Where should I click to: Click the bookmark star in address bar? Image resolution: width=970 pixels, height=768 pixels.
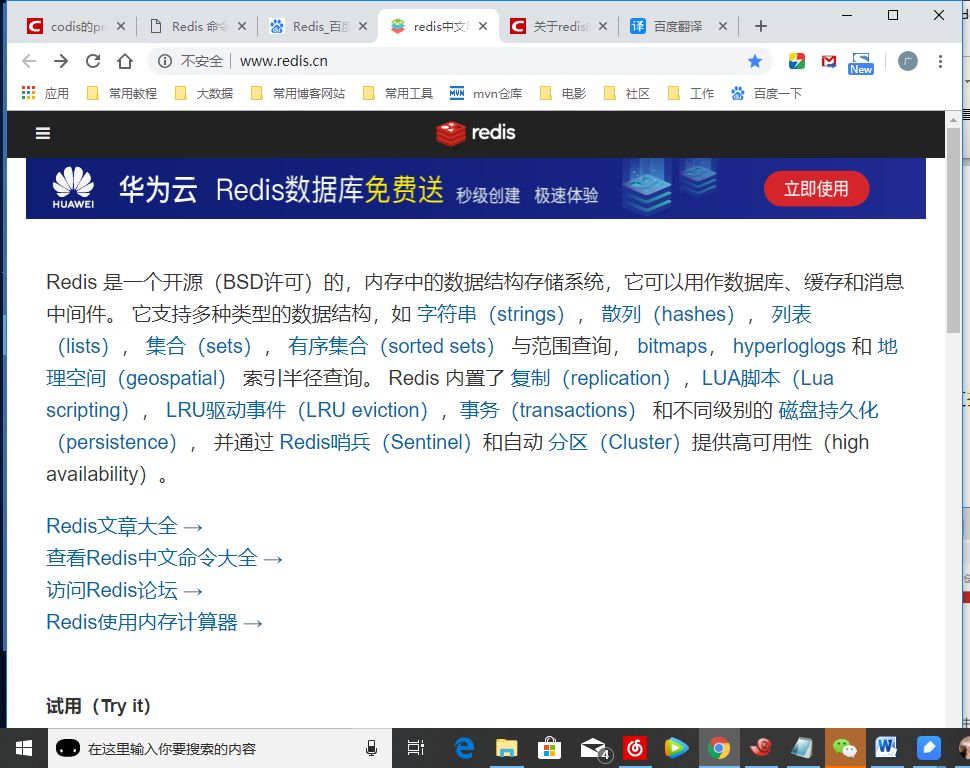coord(755,61)
